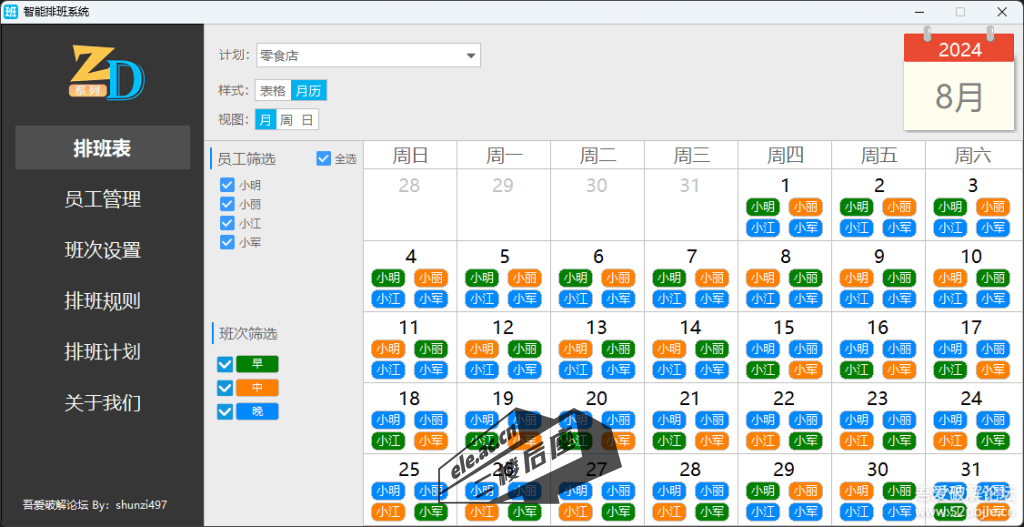This screenshot has height=527, width=1024.
Task: Click the blue 晚 shift color tag
Action: (x=257, y=411)
